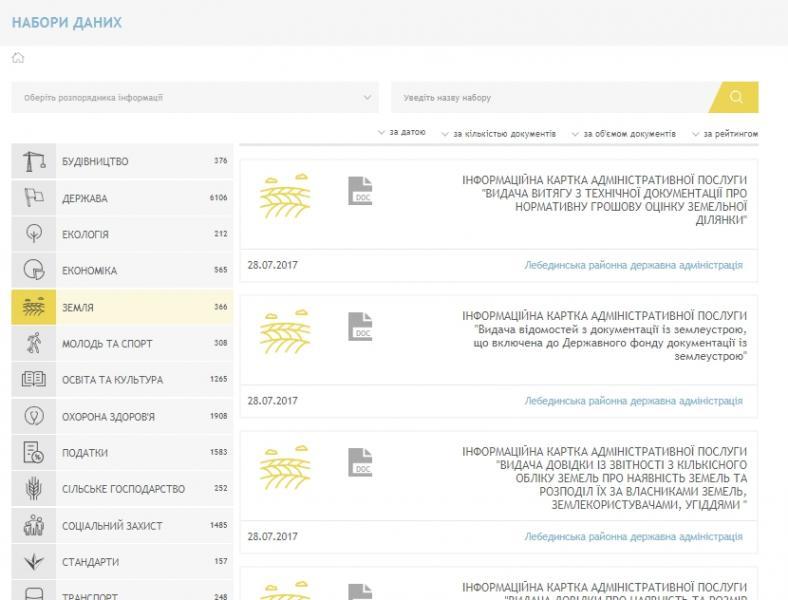This screenshot has height=600, width=788.
Task: Click the Економіка pie chart icon
Action: [x=34, y=270]
